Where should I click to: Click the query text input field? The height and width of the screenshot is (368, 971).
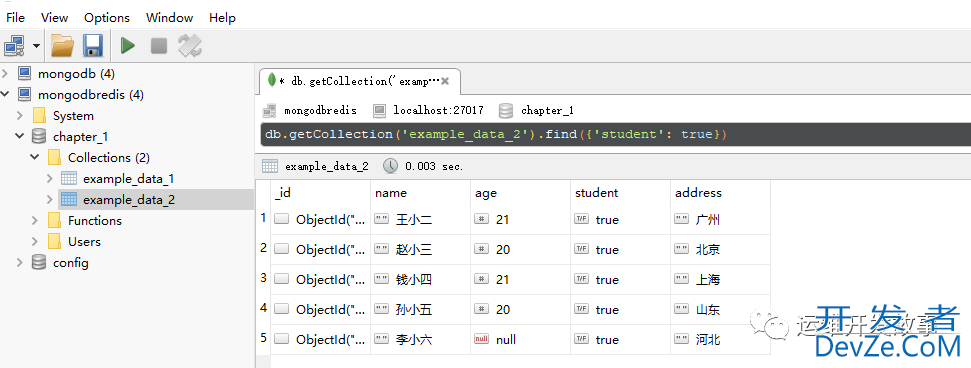(x=616, y=134)
